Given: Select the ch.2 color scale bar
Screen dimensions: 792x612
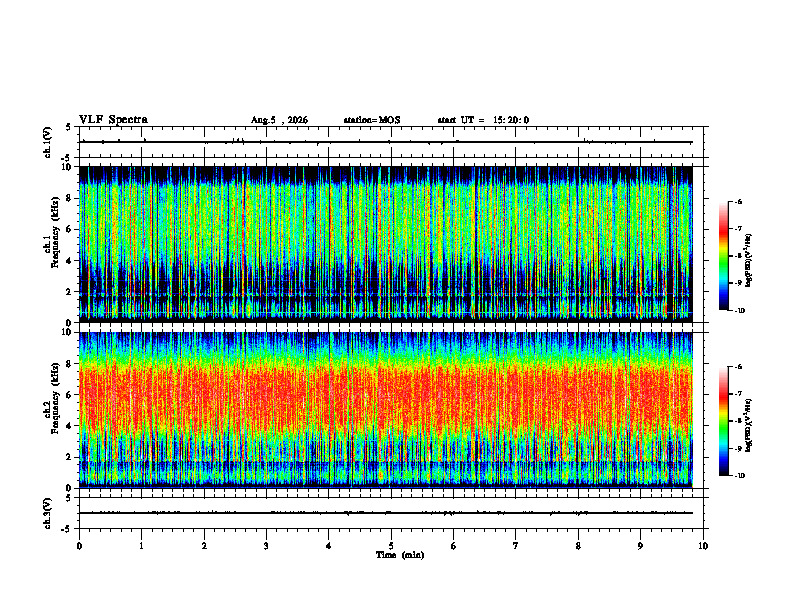Looking at the screenshot, I should point(723,421).
